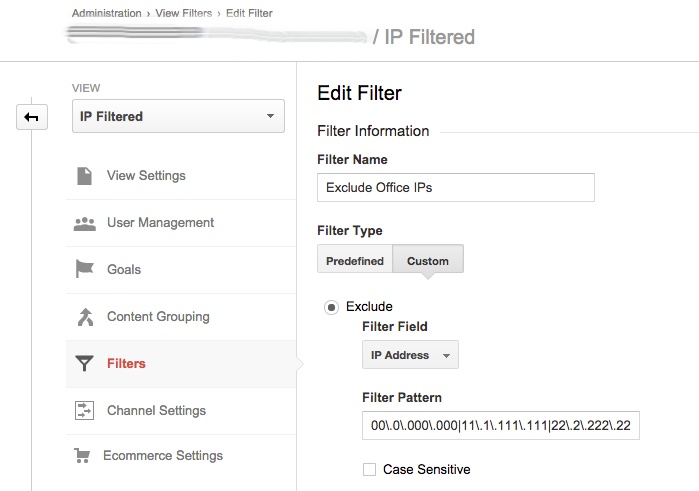The width and height of the screenshot is (699, 491).
Task: Click the Filter Name text field
Action: pyautogui.click(x=455, y=187)
